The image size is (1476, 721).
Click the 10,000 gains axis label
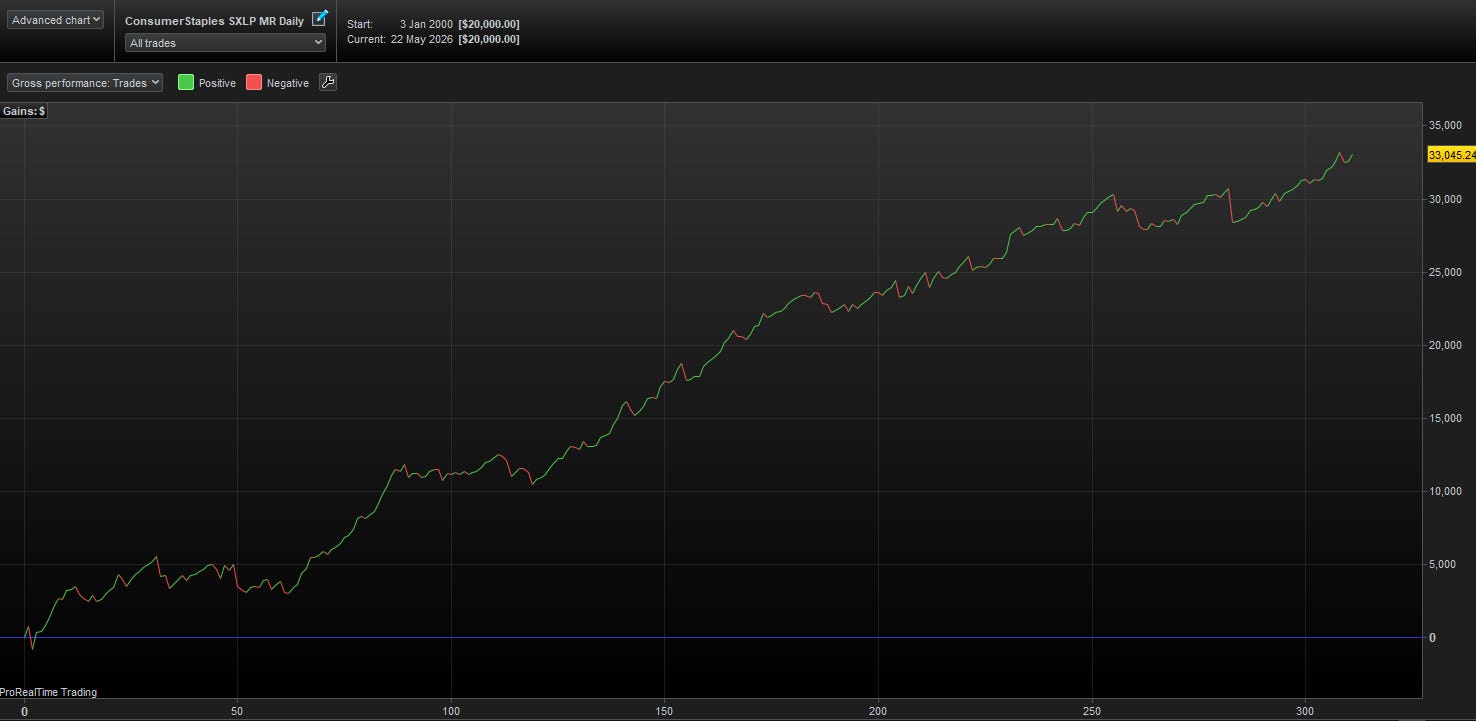tap(1445, 491)
